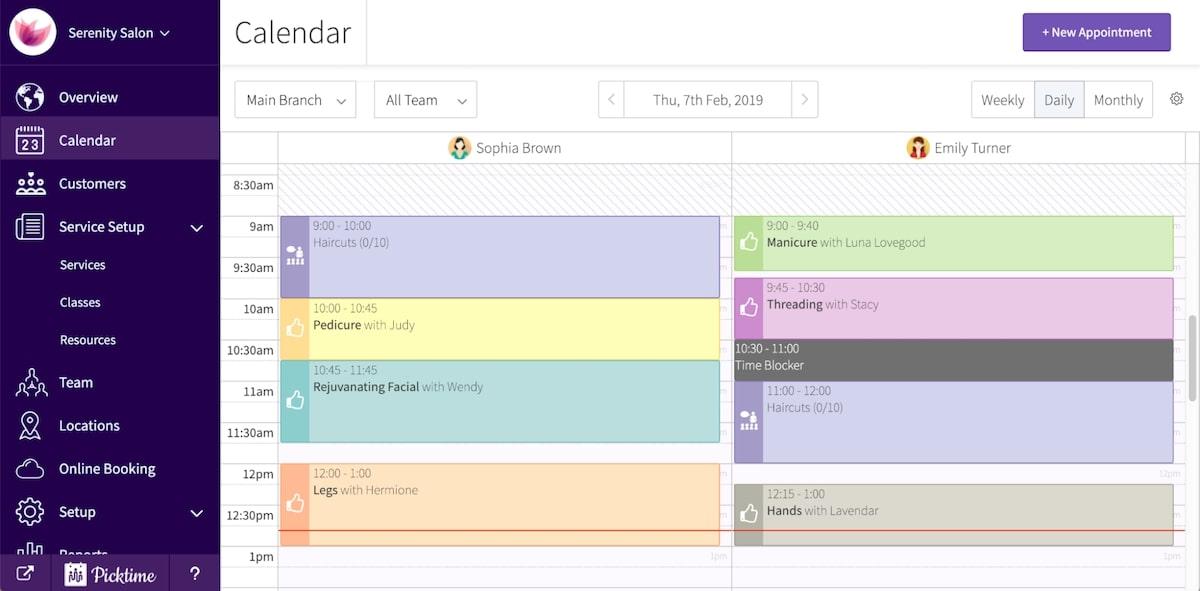This screenshot has width=1200, height=591.
Task: Open Services in the sidebar menu
Action: [82, 265]
